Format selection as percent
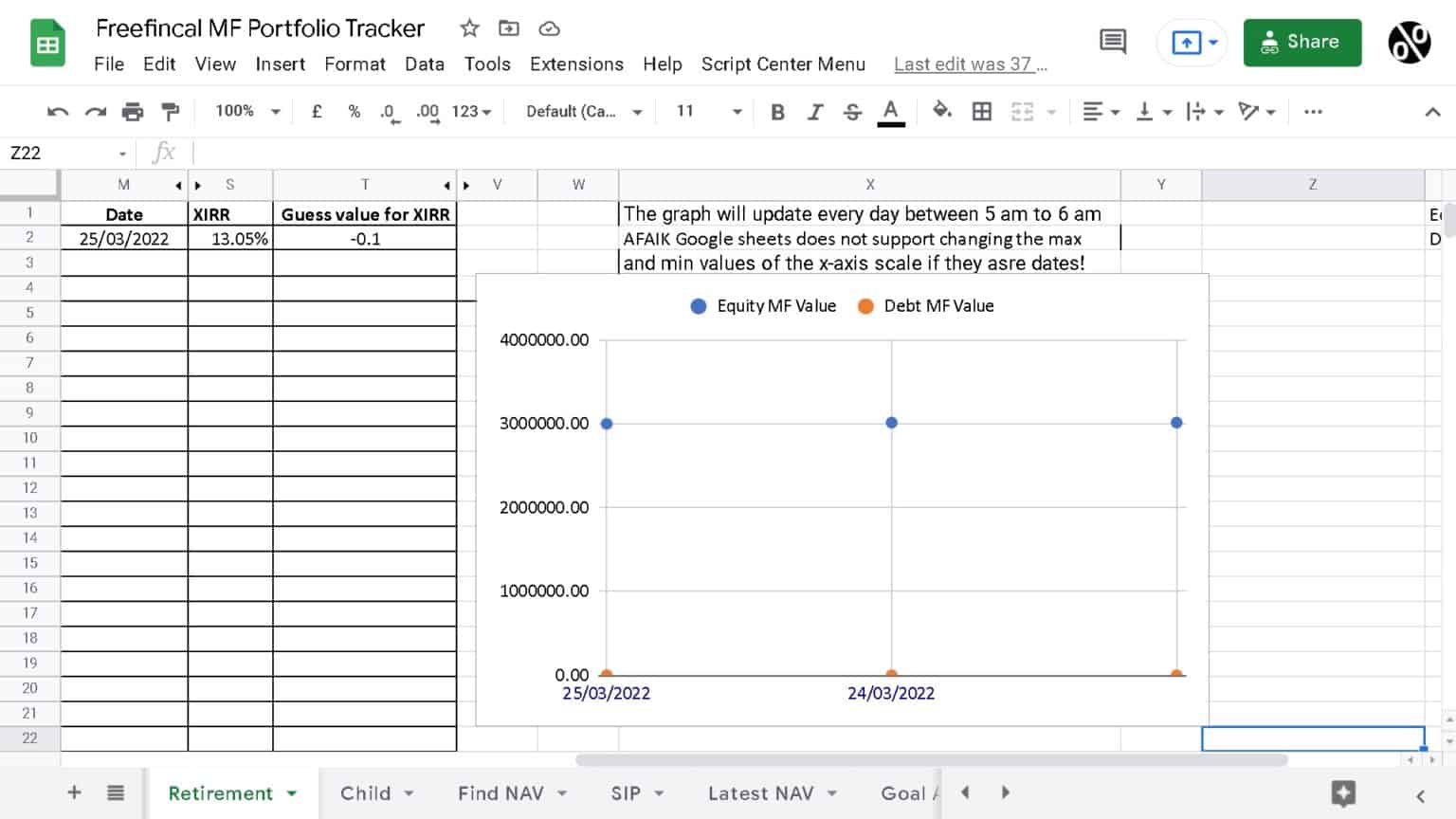This screenshot has width=1456, height=819. pyautogui.click(x=354, y=111)
